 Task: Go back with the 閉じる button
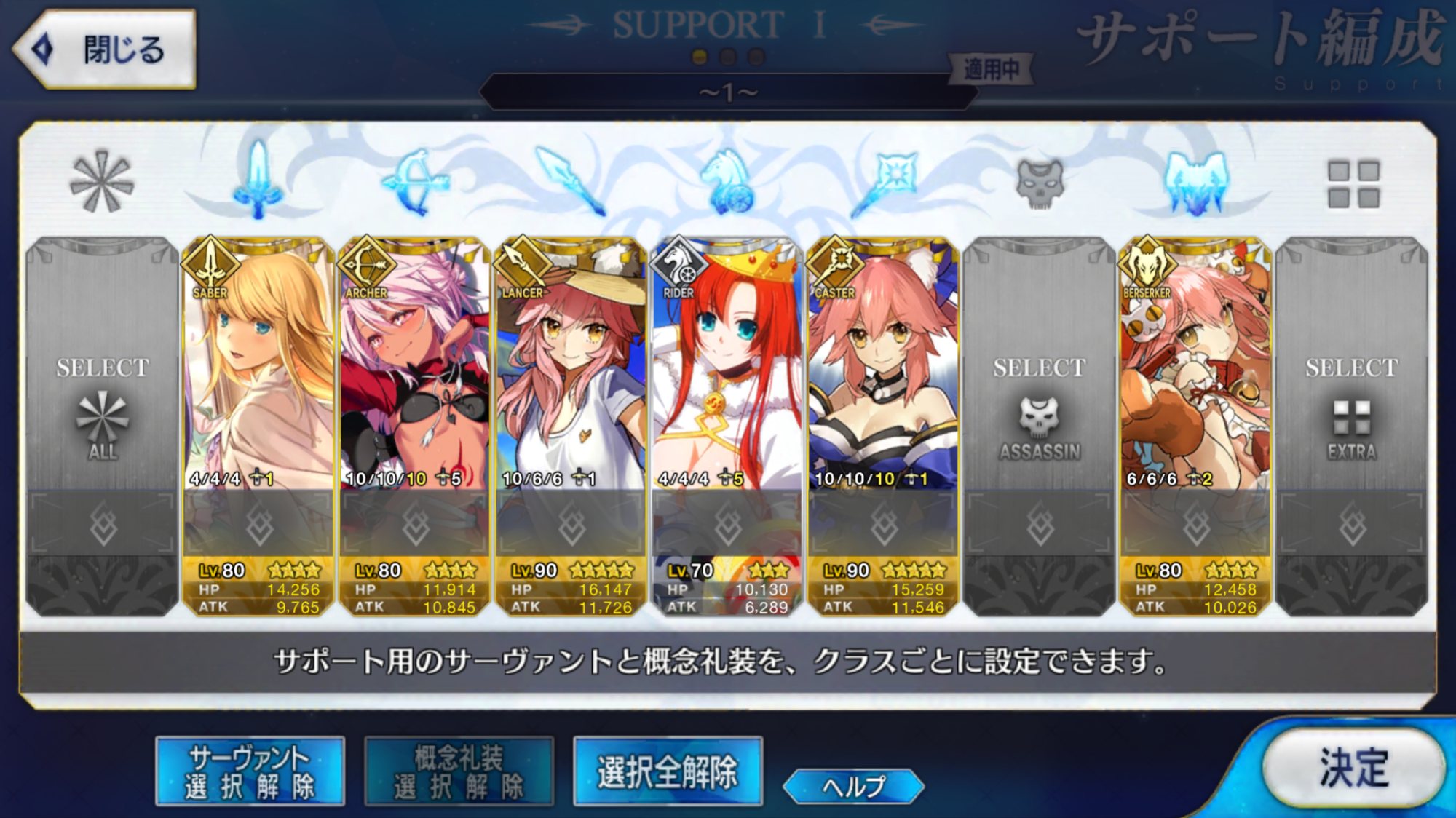click(x=104, y=49)
